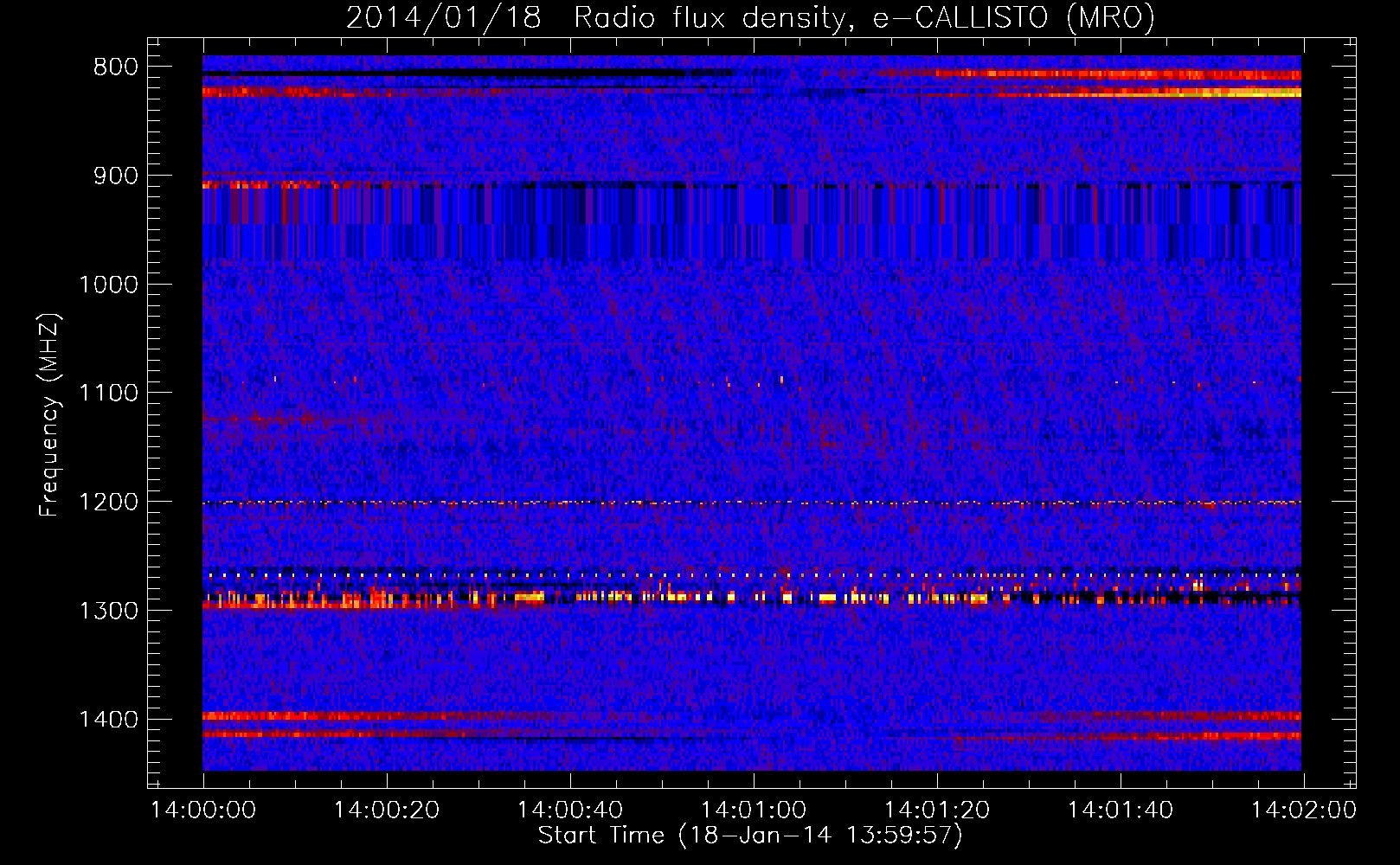The width and height of the screenshot is (1400, 865).
Task: Select the 1100 frequency axis label
Action: click(x=108, y=394)
